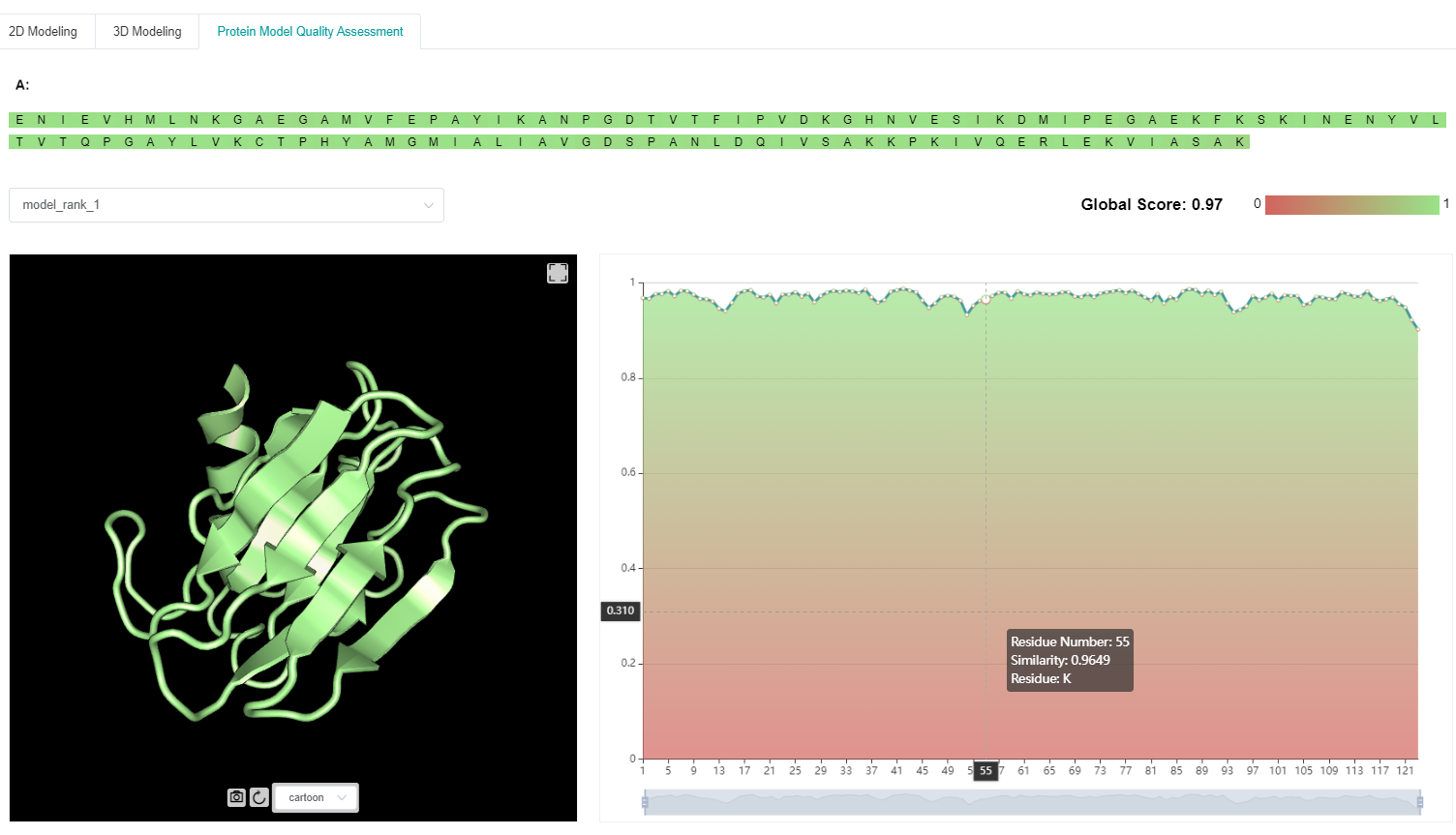The image size is (1456, 835).
Task: Select residue T starting the second sequence row
Action: [x=19, y=142]
